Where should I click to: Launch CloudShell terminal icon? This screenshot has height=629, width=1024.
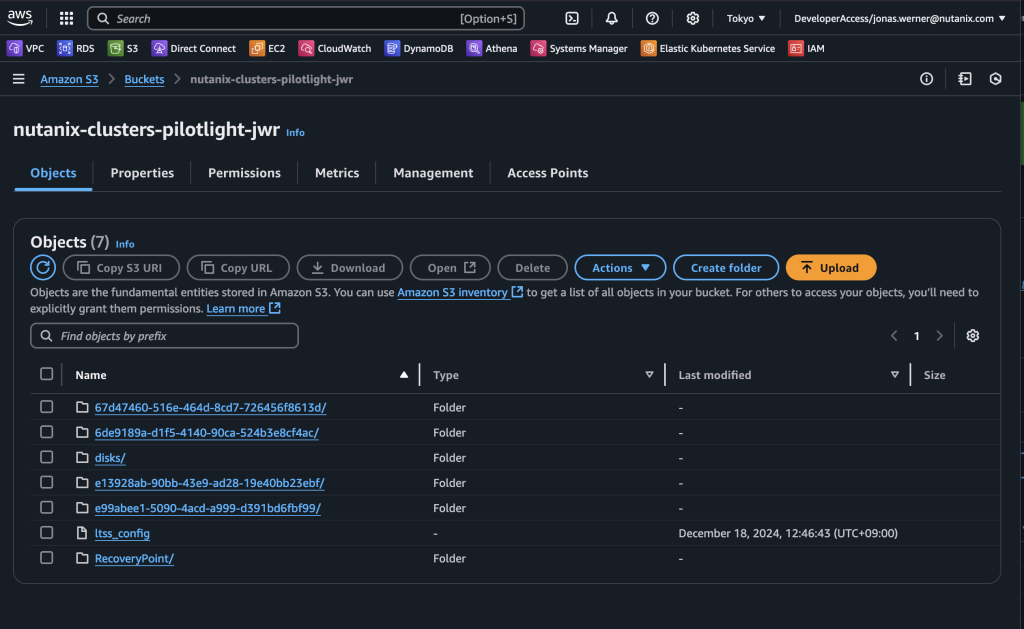572,18
